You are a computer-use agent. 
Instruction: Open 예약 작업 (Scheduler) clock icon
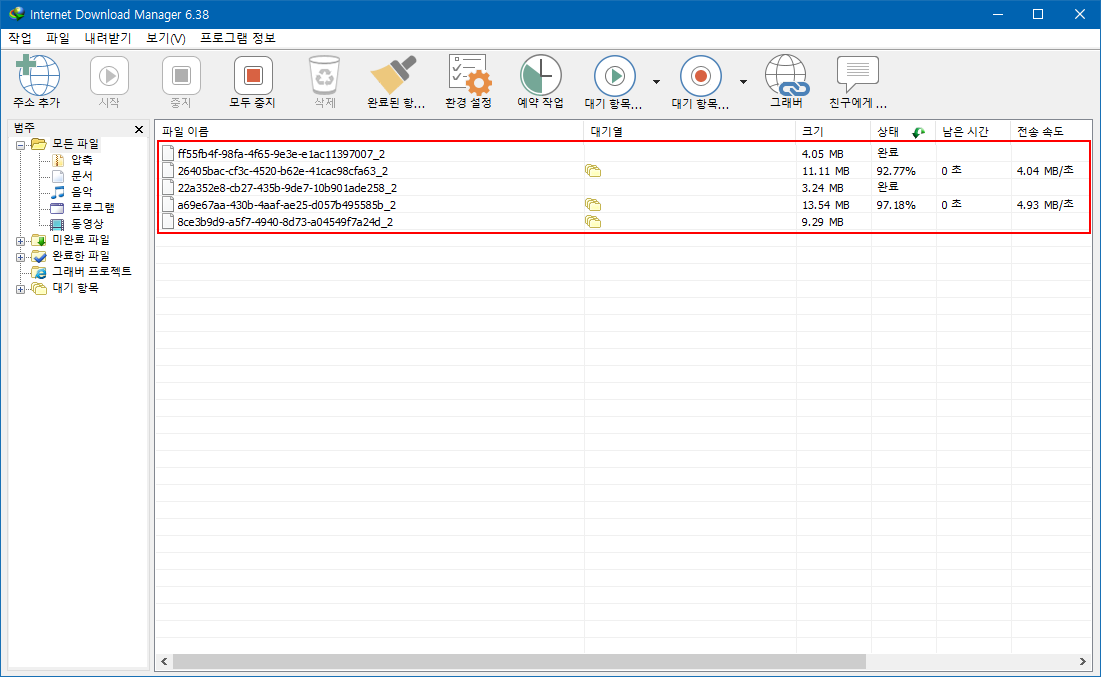(x=541, y=75)
